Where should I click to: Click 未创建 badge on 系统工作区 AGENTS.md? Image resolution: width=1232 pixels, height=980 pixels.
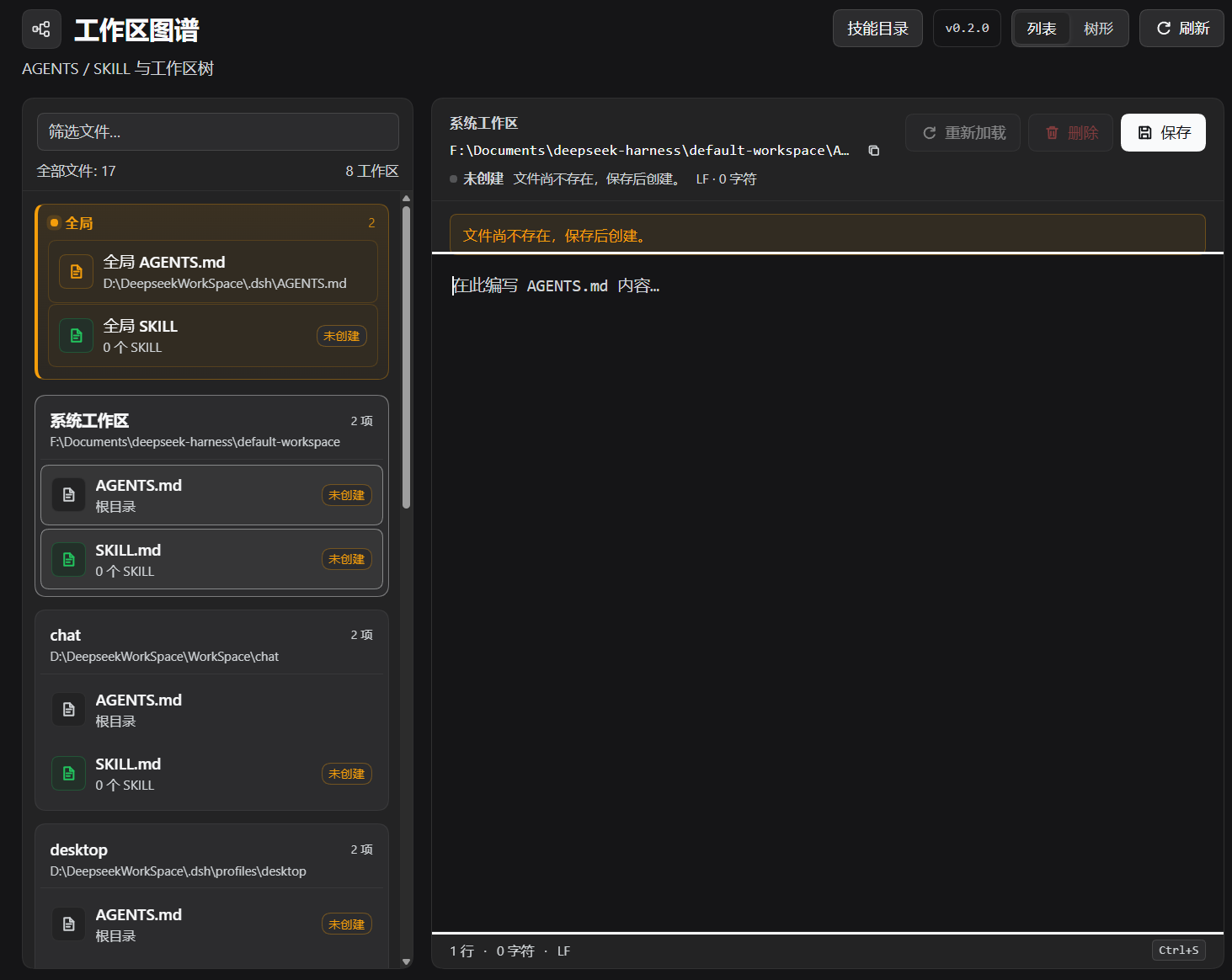pyautogui.click(x=347, y=495)
